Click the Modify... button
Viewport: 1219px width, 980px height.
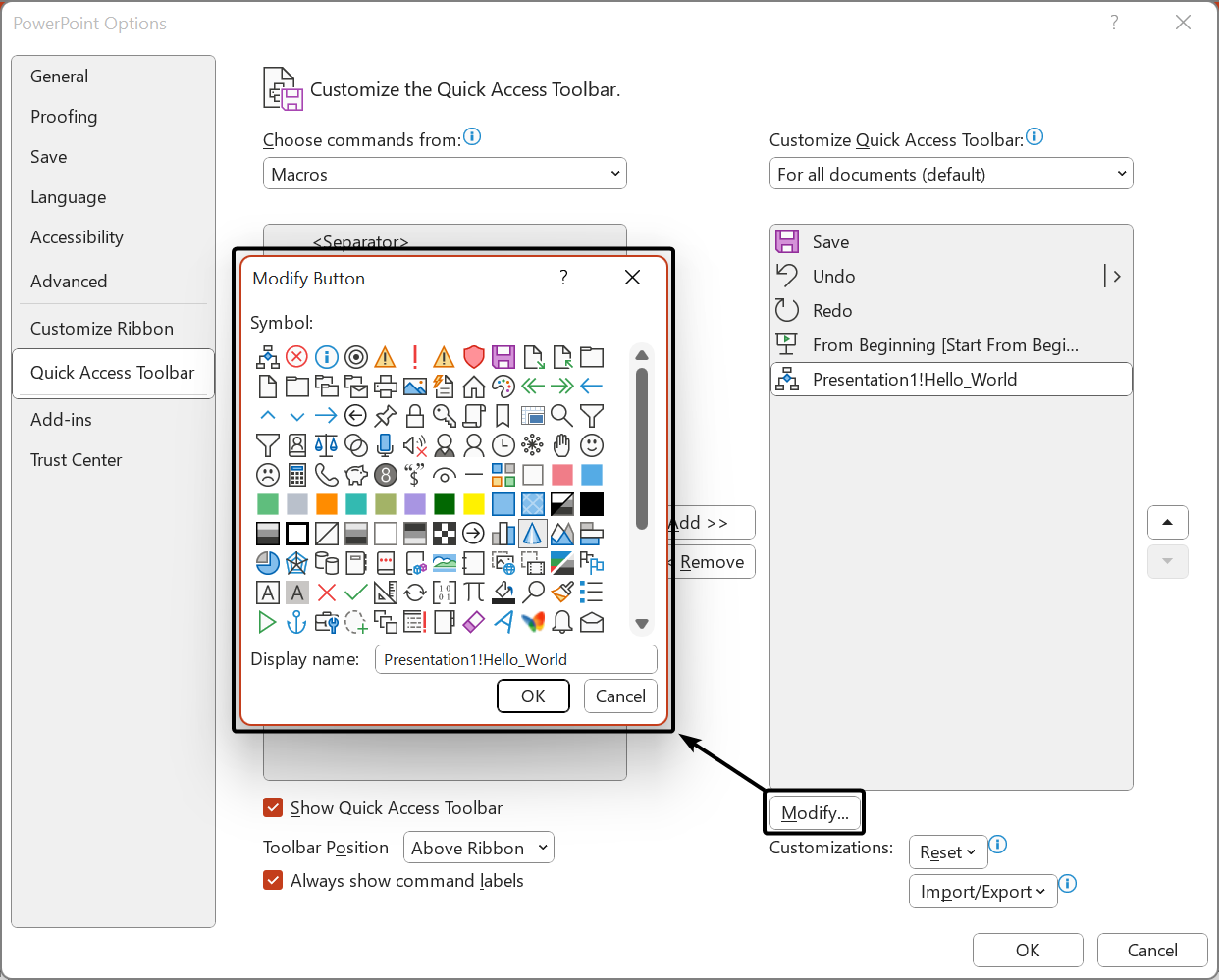(815, 812)
